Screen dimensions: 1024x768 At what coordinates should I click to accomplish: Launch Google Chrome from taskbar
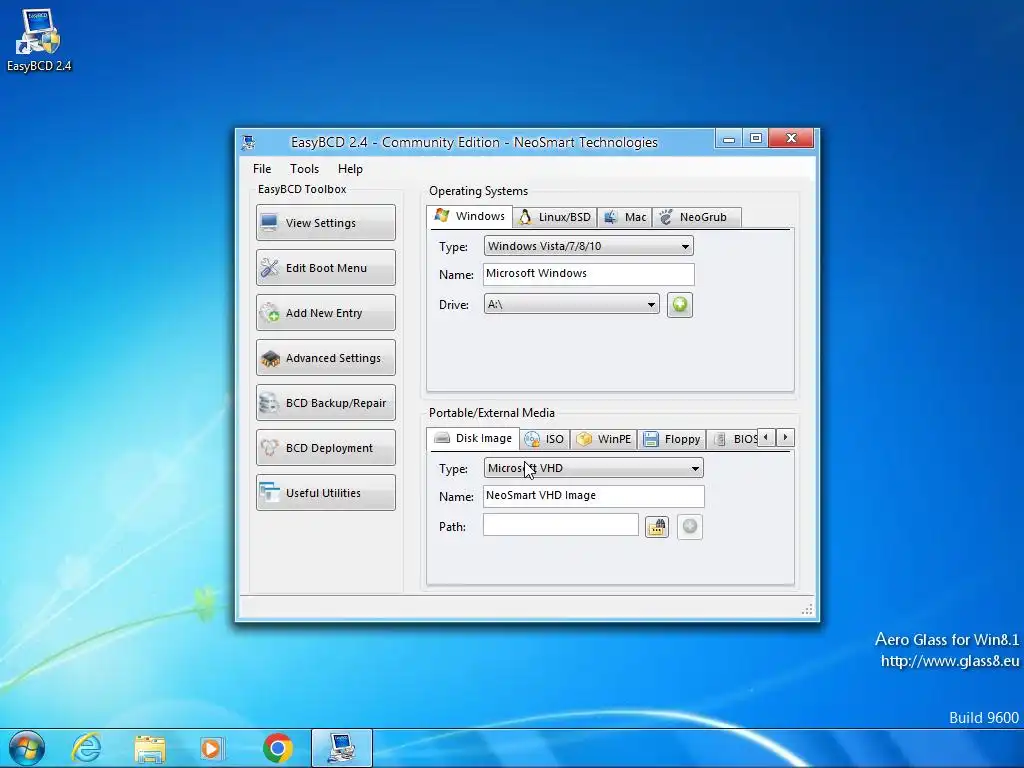tap(278, 748)
